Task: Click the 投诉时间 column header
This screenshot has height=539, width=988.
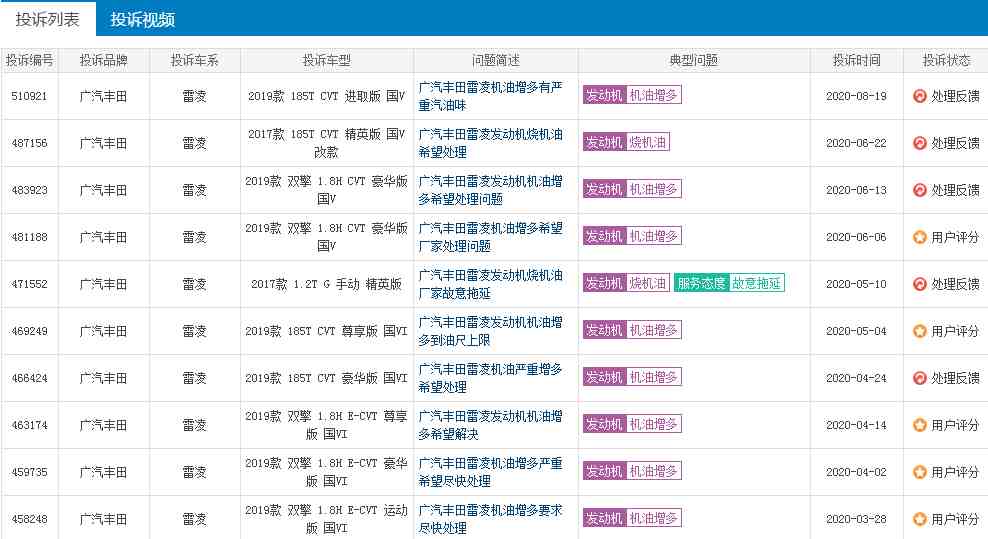Action: point(856,61)
